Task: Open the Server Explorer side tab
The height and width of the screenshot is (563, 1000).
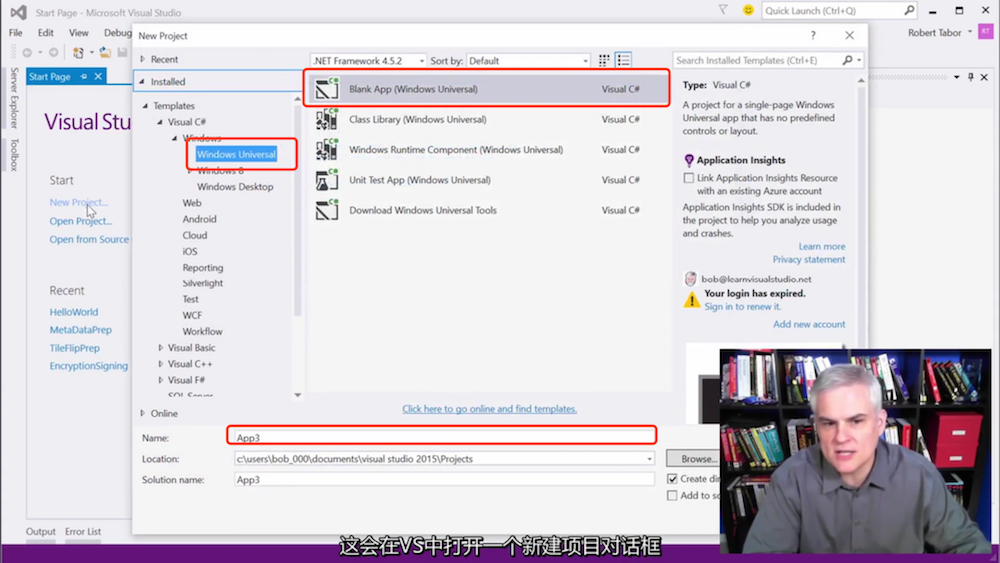Action: click(14, 98)
